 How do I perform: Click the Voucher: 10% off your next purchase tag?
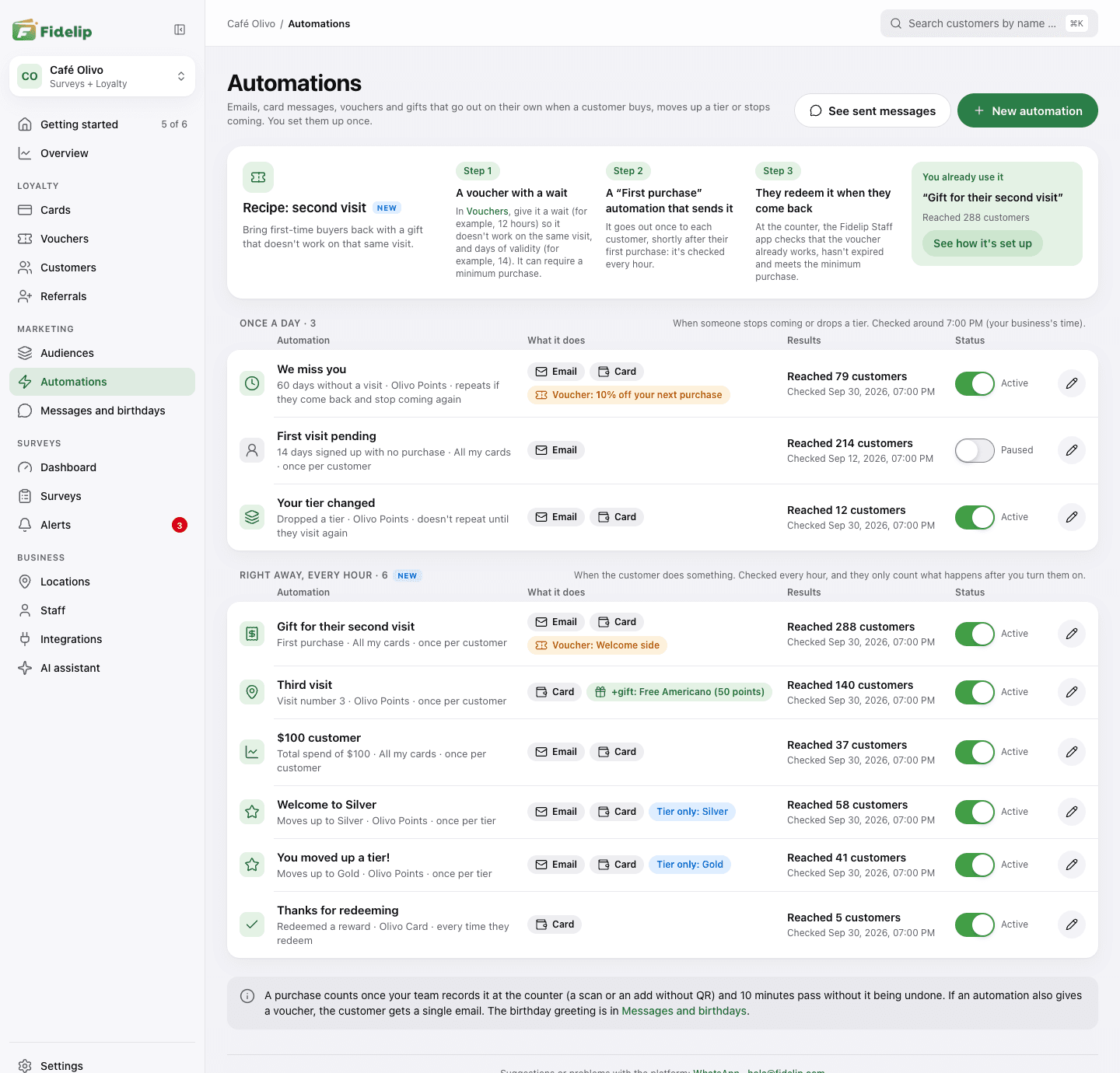click(x=628, y=395)
